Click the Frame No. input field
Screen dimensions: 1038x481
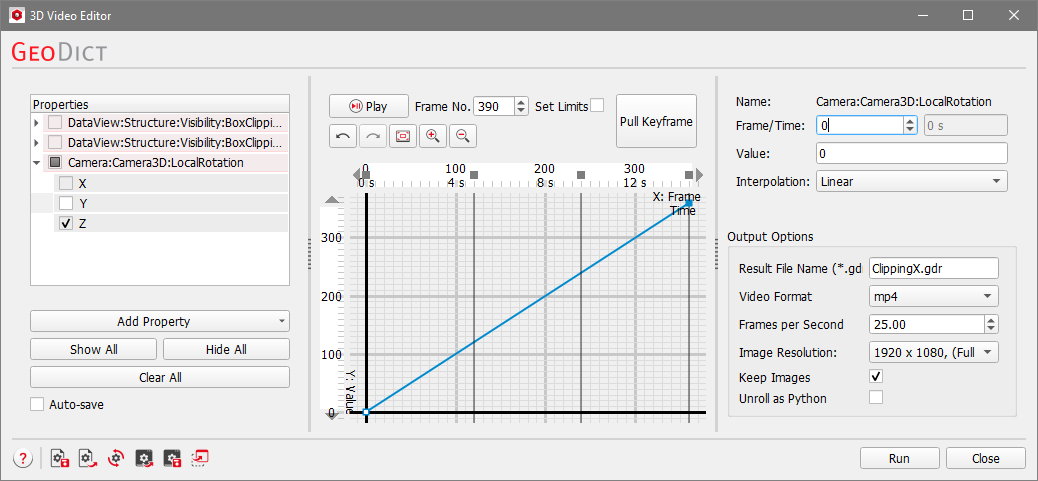(495, 106)
